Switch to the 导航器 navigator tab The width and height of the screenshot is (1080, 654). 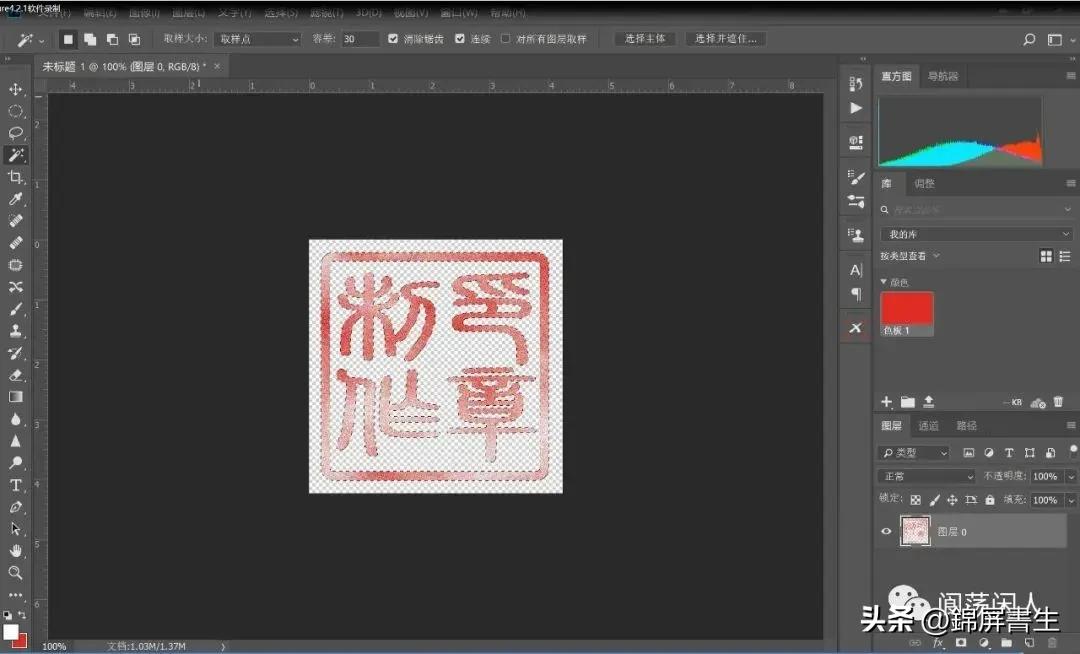941,76
